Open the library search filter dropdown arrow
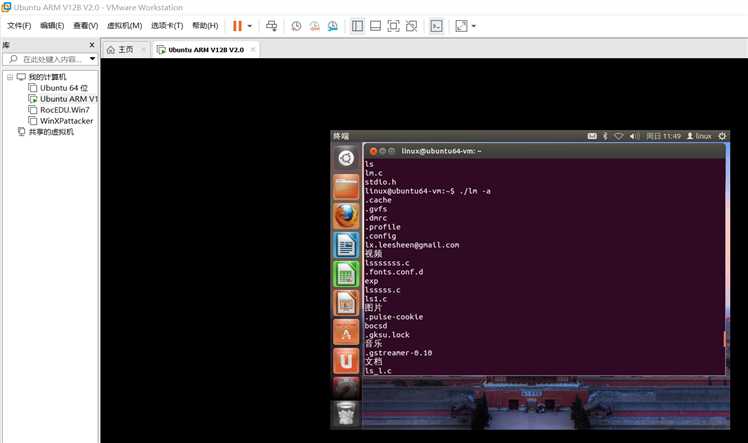The height and width of the screenshot is (443, 748). click(x=93, y=59)
